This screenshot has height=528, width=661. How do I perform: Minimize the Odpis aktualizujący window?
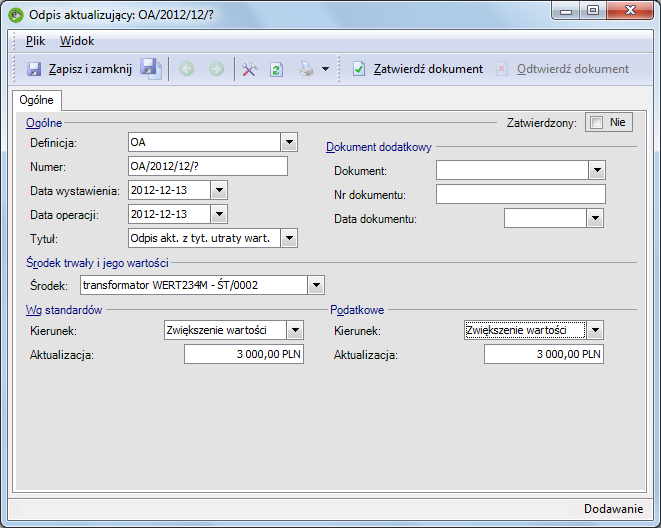coord(566,11)
